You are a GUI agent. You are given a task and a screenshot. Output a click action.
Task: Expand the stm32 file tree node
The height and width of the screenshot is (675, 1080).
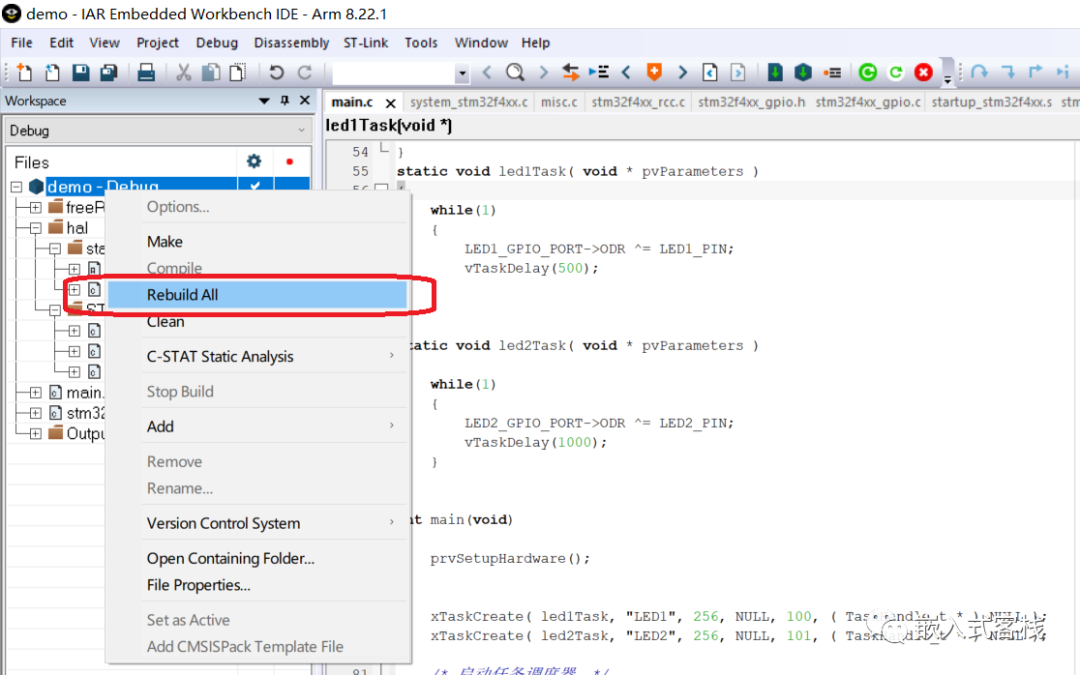click(36, 413)
